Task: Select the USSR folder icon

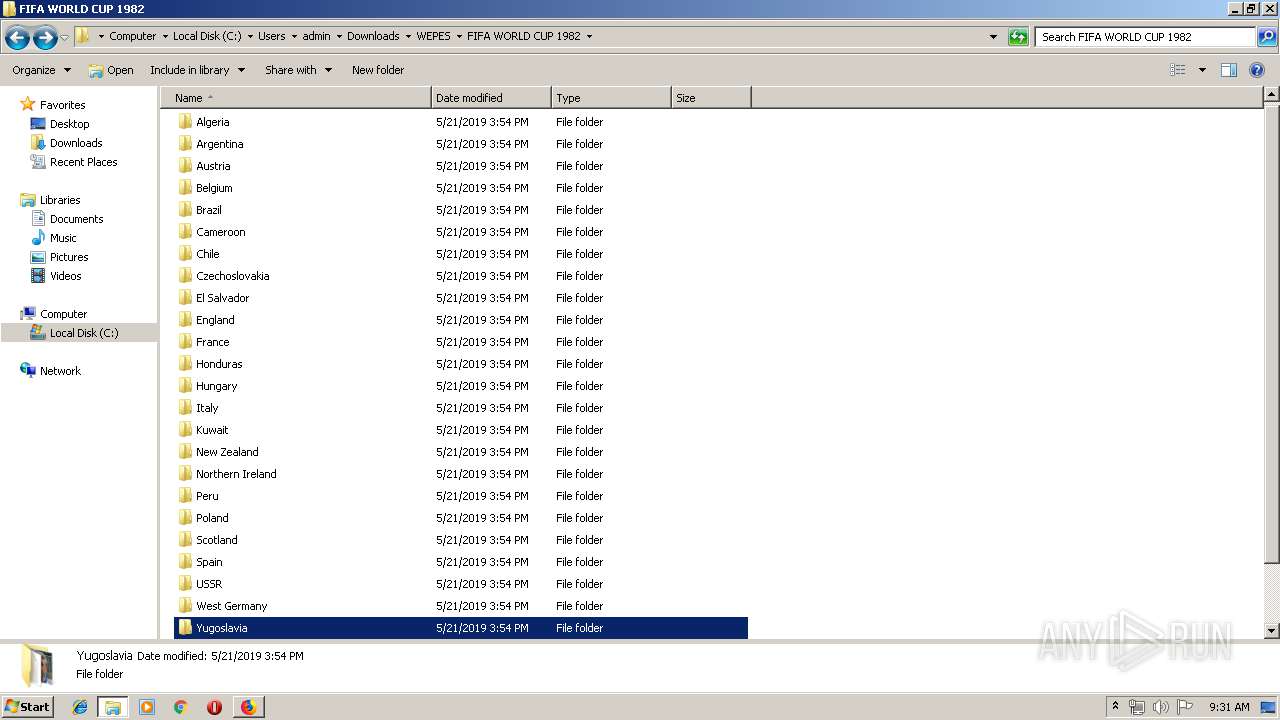Action: click(x=185, y=583)
